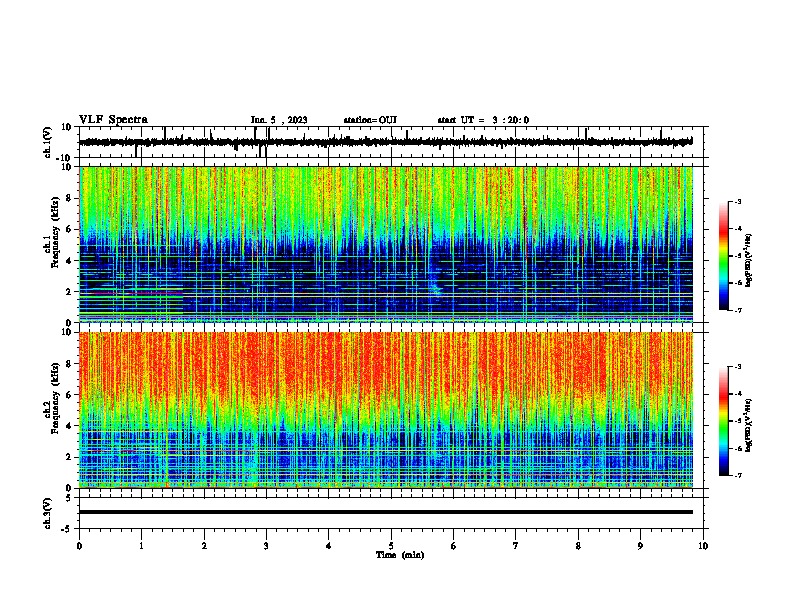Click the time axis tick label "9"
792x612 pixels.
tap(640, 546)
